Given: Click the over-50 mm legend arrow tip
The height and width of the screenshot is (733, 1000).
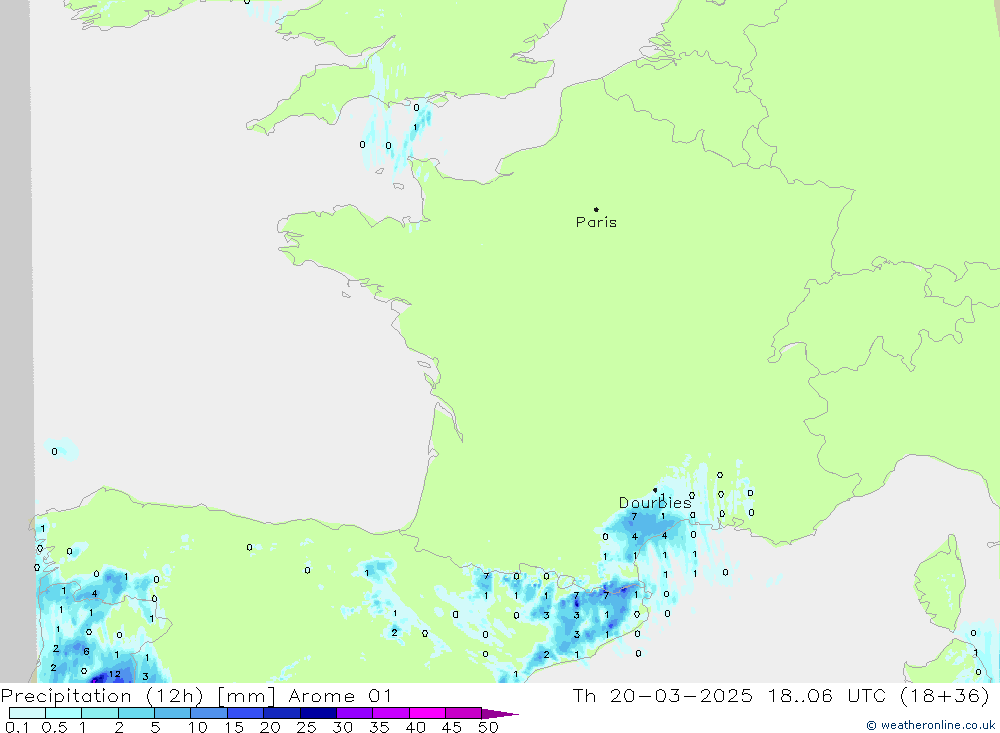Looking at the screenshot, I should 501,714.
